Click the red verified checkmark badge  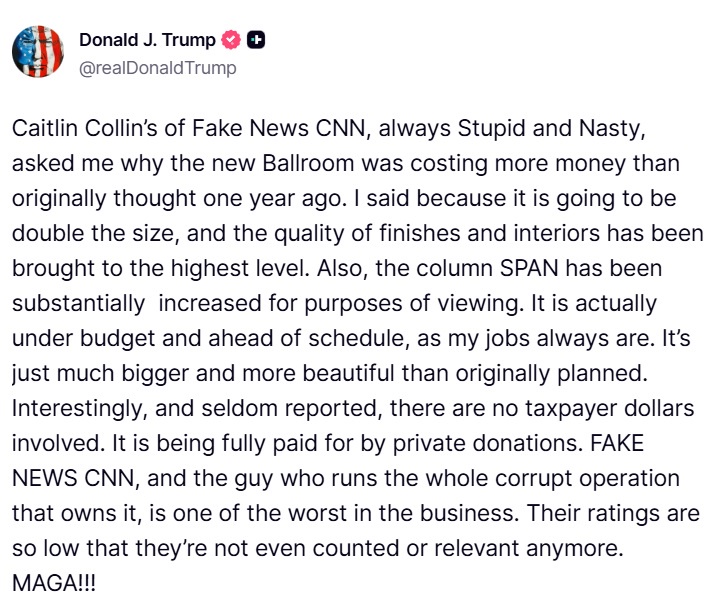pyautogui.click(x=232, y=41)
